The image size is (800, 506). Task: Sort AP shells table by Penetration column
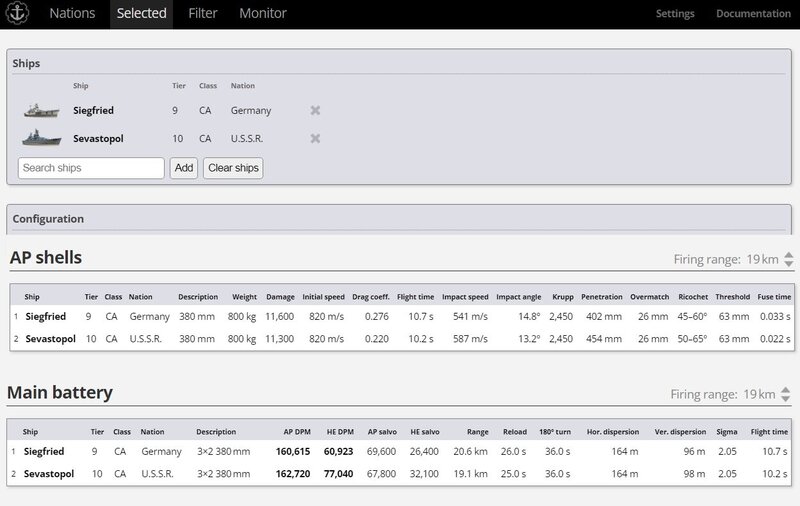(x=602, y=297)
